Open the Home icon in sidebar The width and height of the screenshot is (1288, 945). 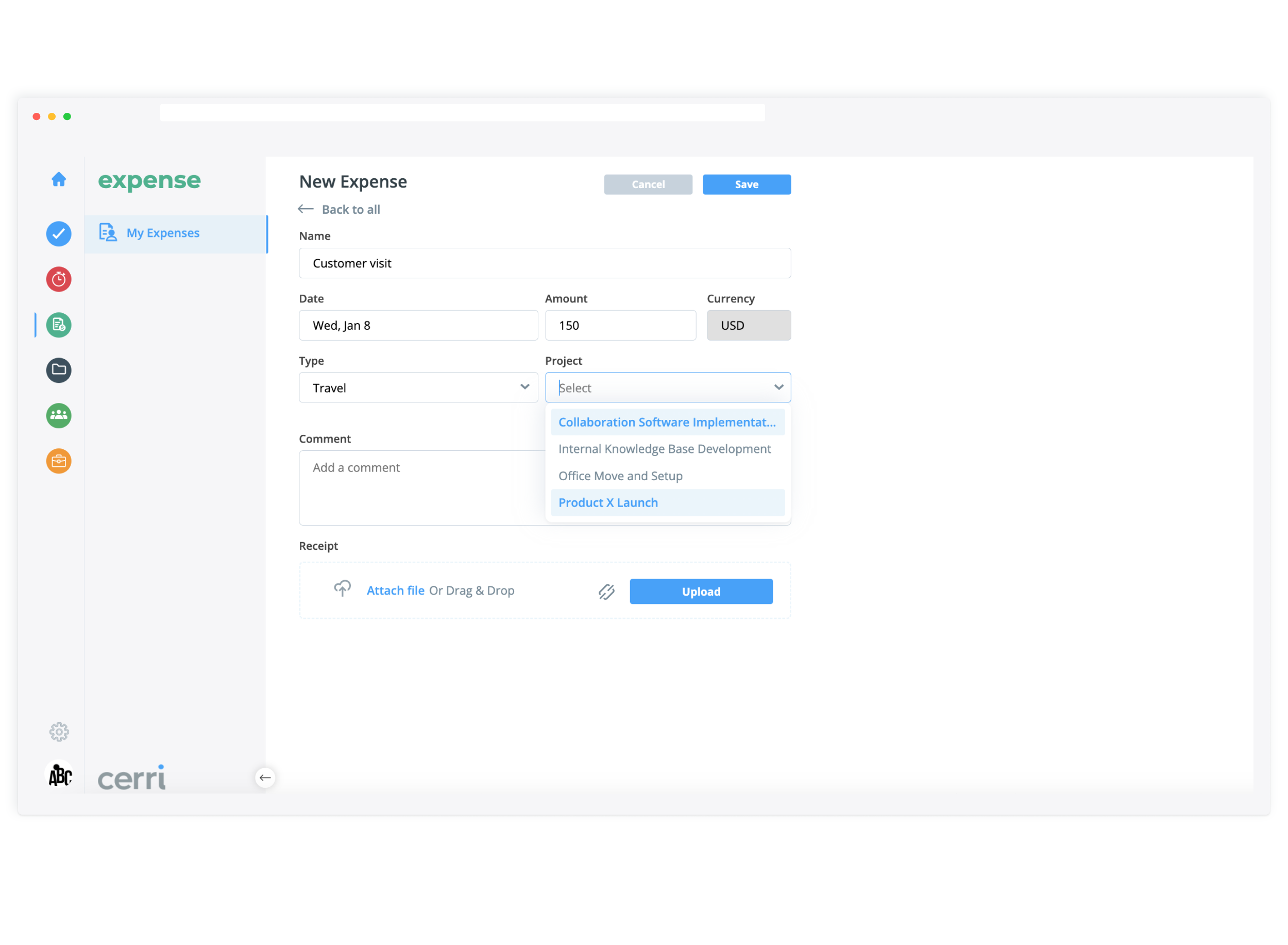point(59,180)
